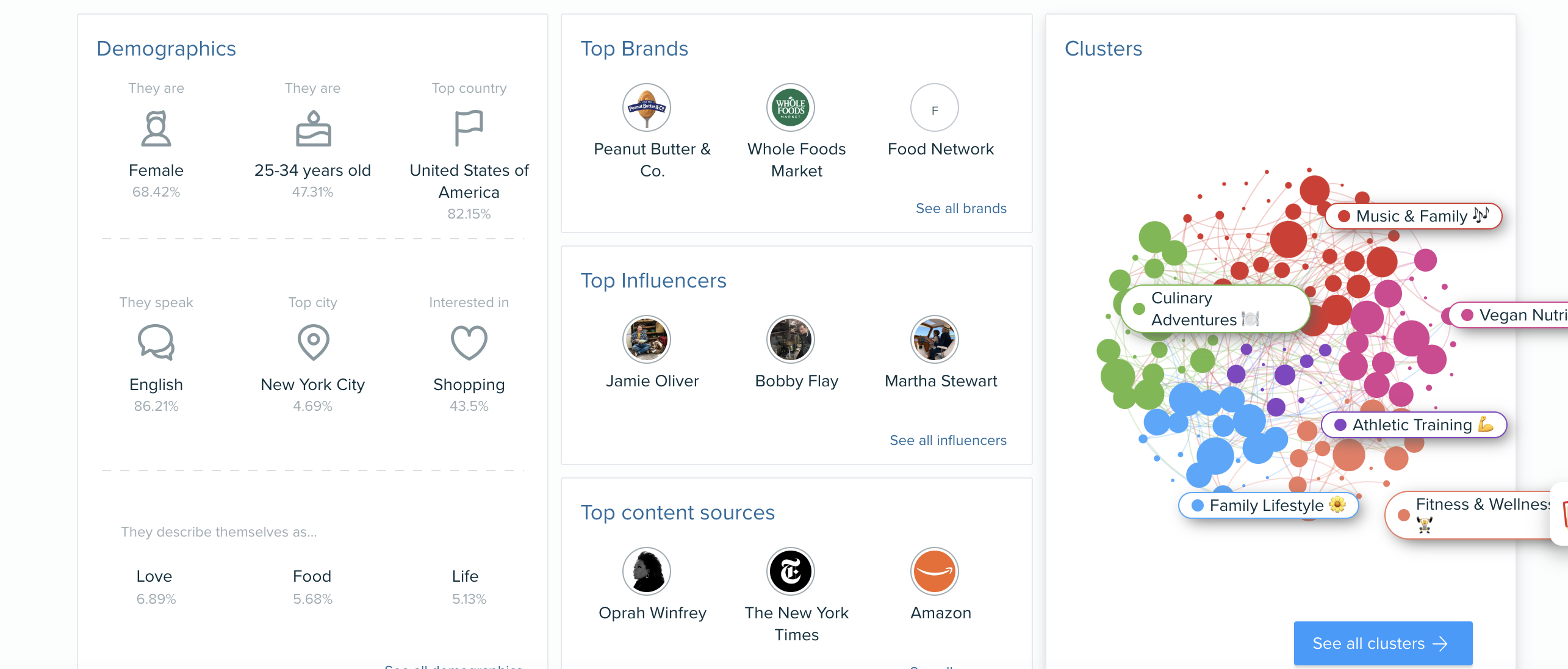
Task: Click the Amazon content source icon
Action: 934,571
